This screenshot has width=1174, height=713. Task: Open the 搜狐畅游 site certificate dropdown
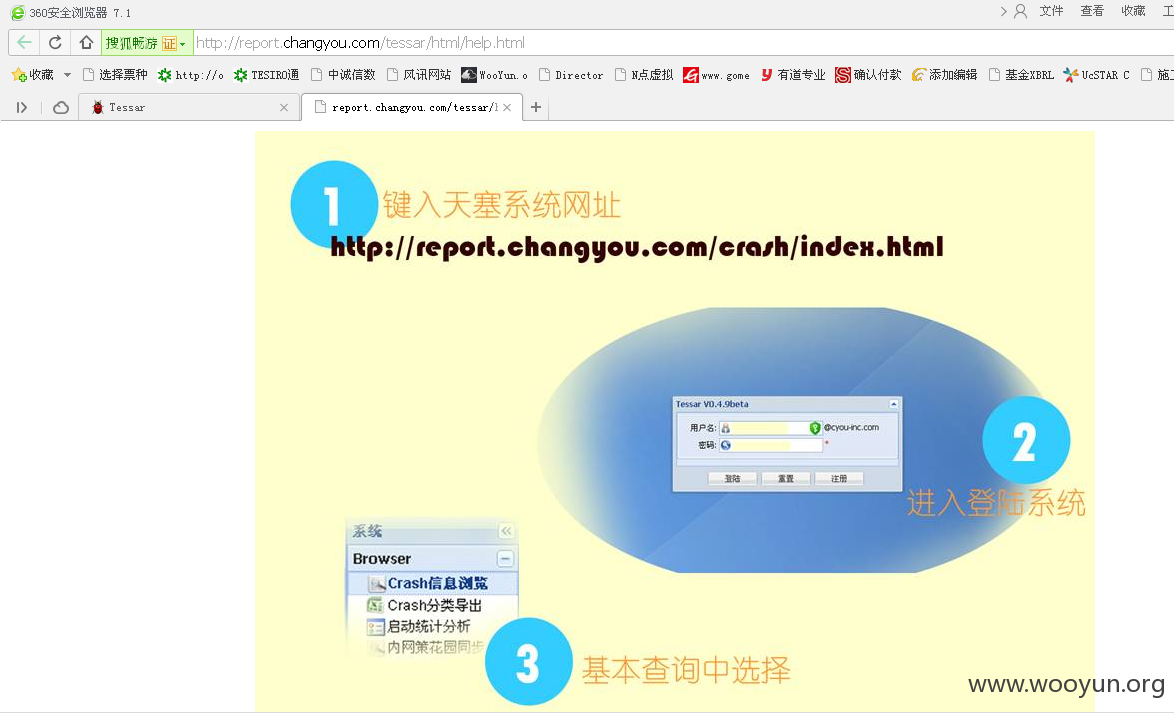[x=147, y=43]
